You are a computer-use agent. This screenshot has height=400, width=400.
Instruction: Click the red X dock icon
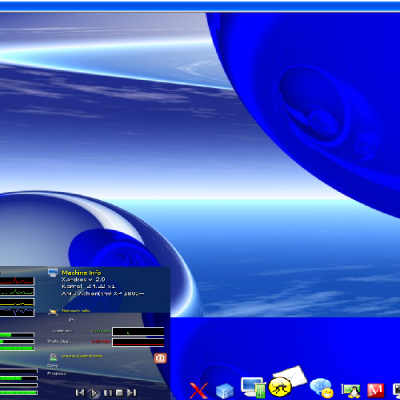198,390
